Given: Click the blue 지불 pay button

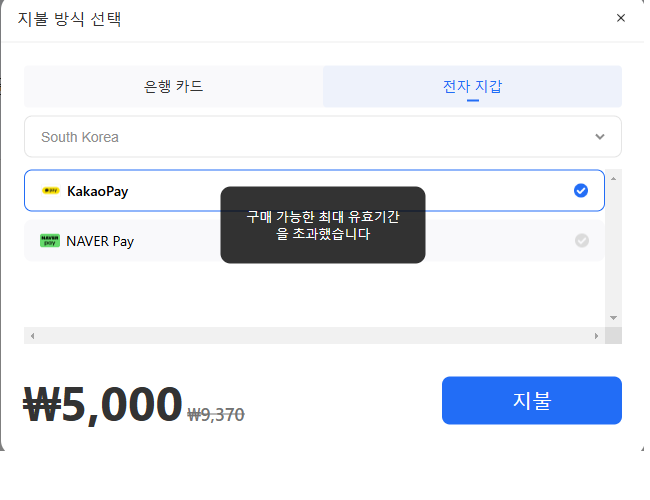Looking at the screenshot, I should click(x=532, y=400).
